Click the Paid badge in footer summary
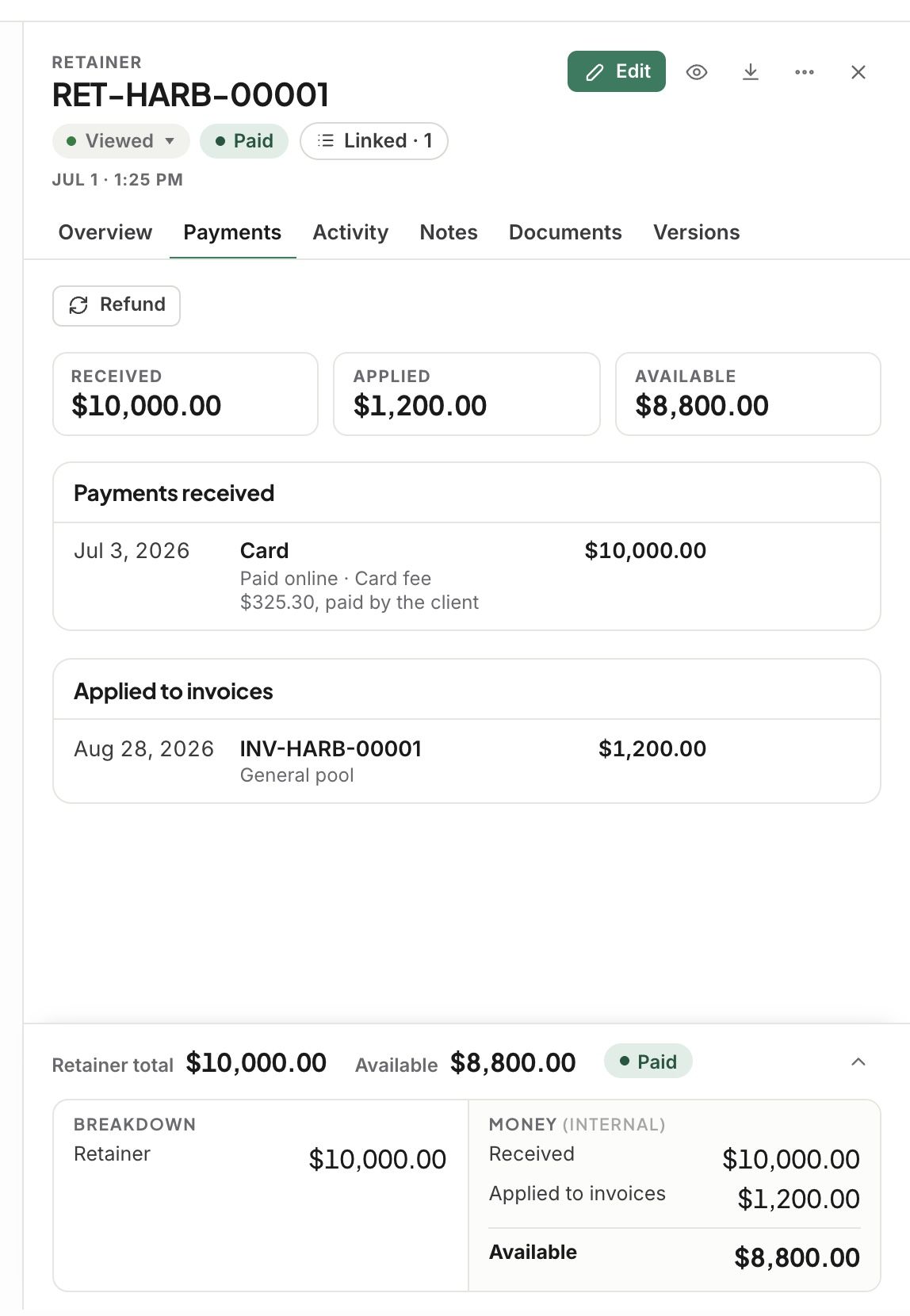The width and height of the screenshot is (910, 1316). click(x=648, y=1062)
